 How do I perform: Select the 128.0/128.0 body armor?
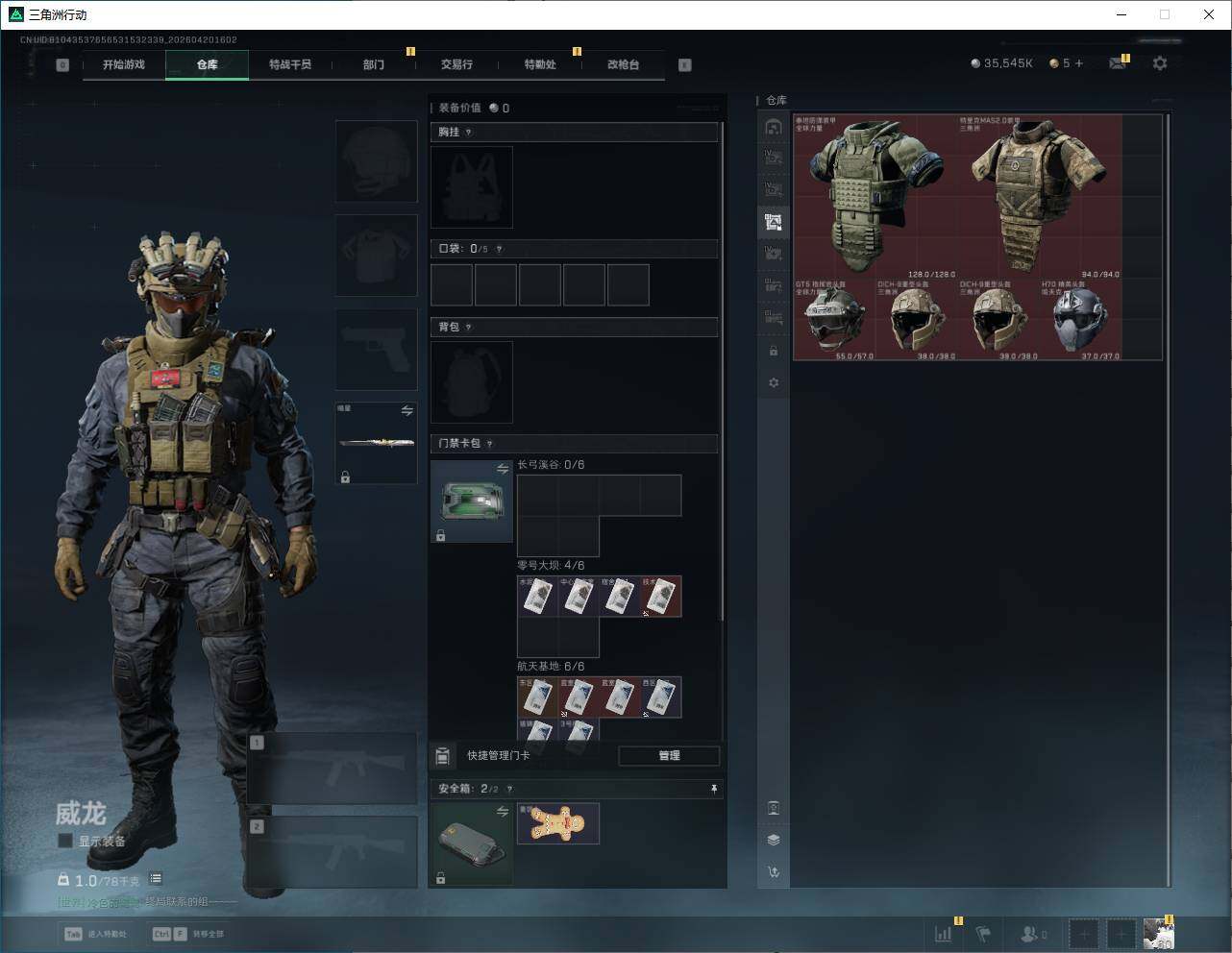click(x=875, y=197)
